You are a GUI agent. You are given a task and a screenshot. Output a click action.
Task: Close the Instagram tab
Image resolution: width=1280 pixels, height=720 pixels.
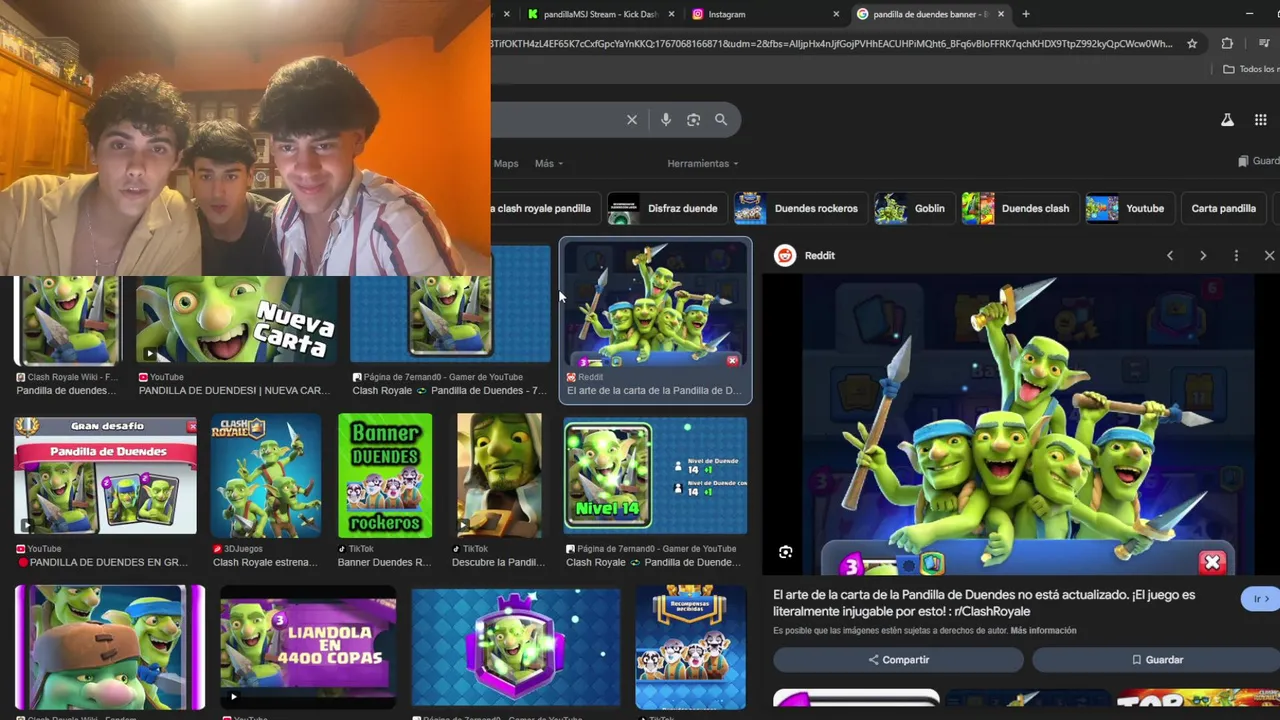836,14
